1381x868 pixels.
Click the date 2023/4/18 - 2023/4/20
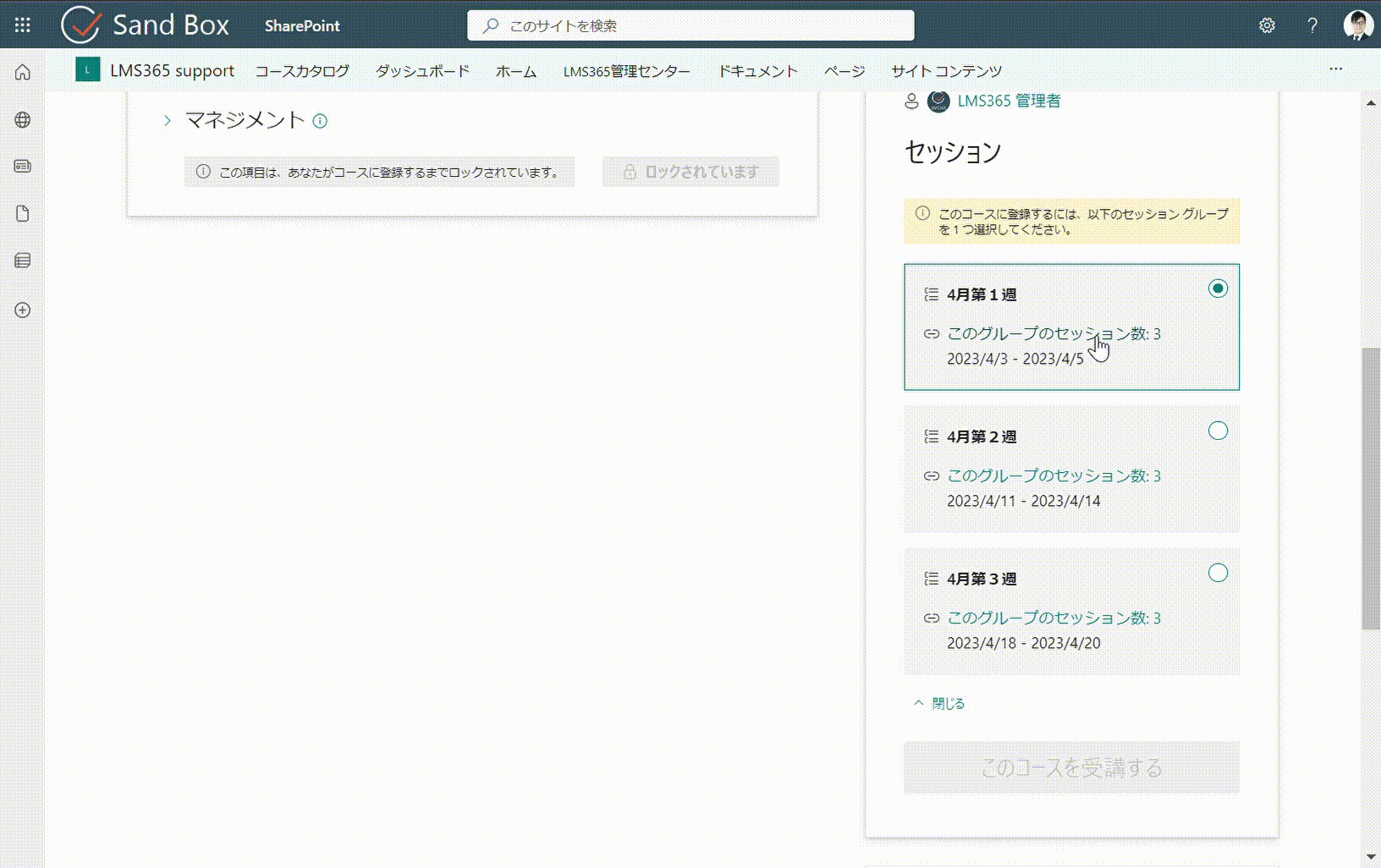1023,643
